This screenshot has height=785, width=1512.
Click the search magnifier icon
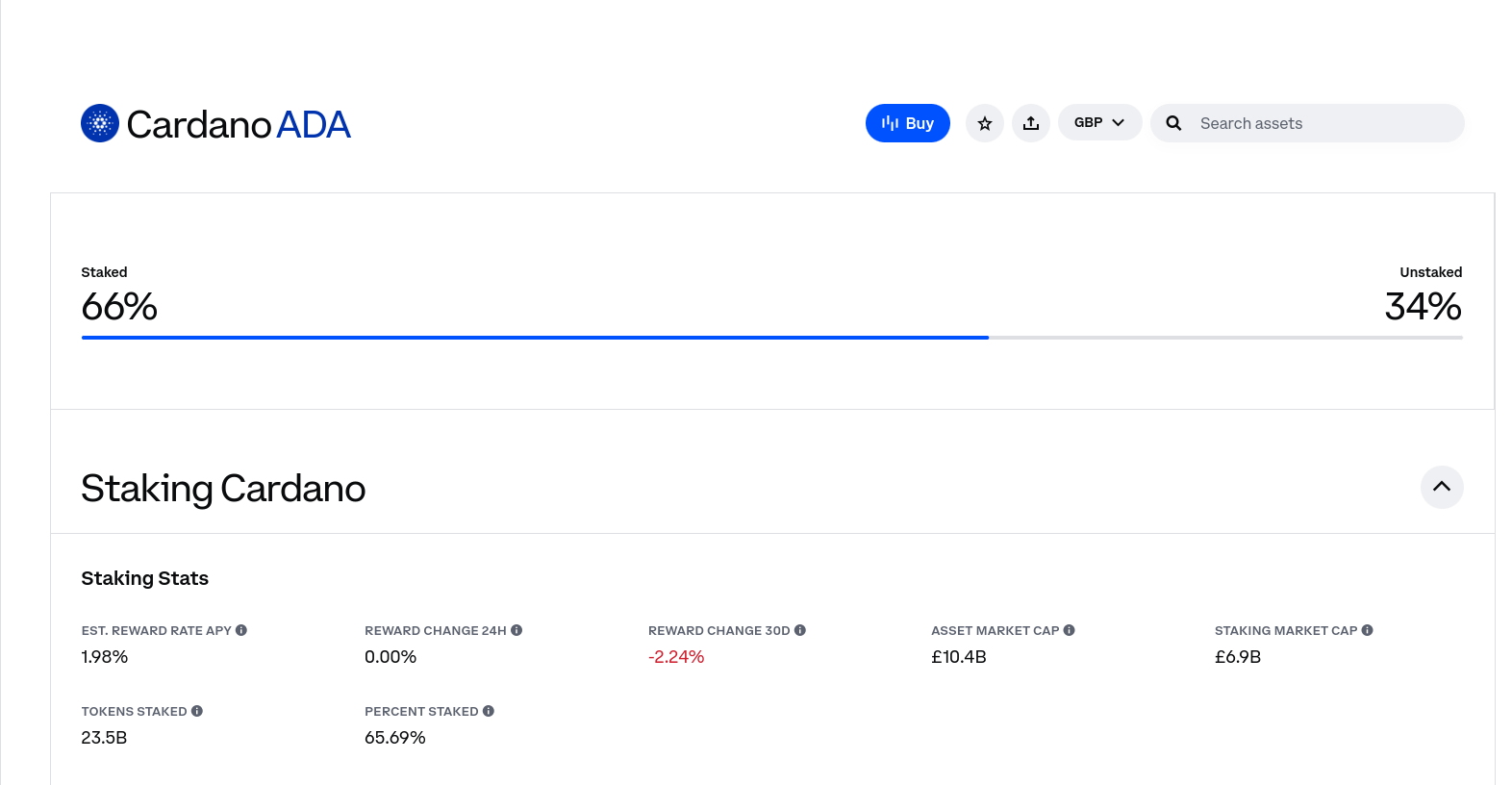1173,123
